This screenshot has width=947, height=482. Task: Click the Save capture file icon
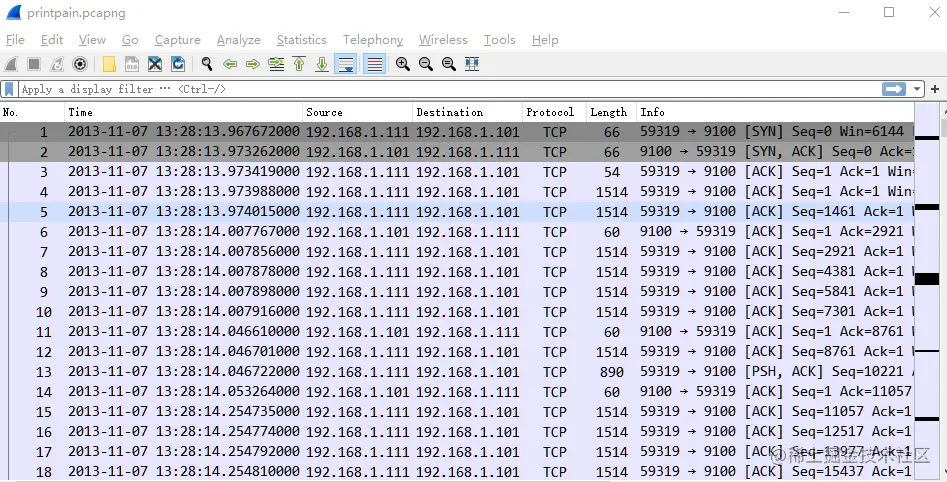(132, 64)
